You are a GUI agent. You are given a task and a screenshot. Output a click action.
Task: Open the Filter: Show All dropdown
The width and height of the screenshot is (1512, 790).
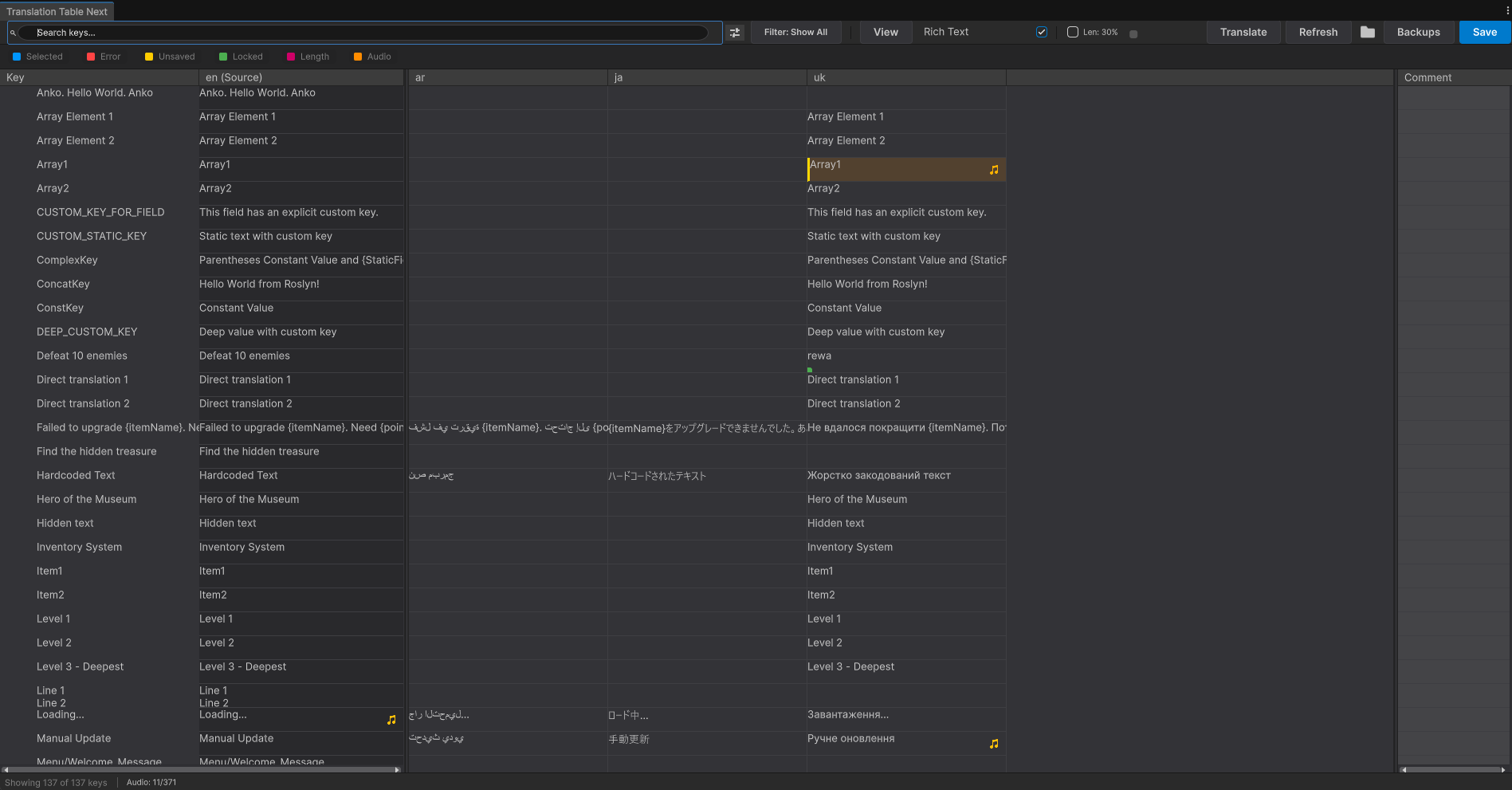tap(795, 32)
